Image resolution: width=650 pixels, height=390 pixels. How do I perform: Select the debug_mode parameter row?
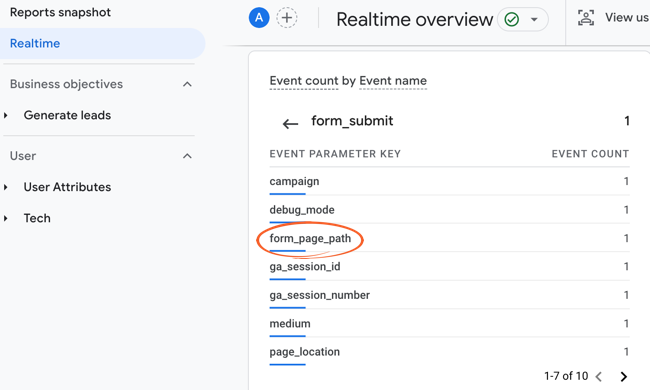point(449,210)
